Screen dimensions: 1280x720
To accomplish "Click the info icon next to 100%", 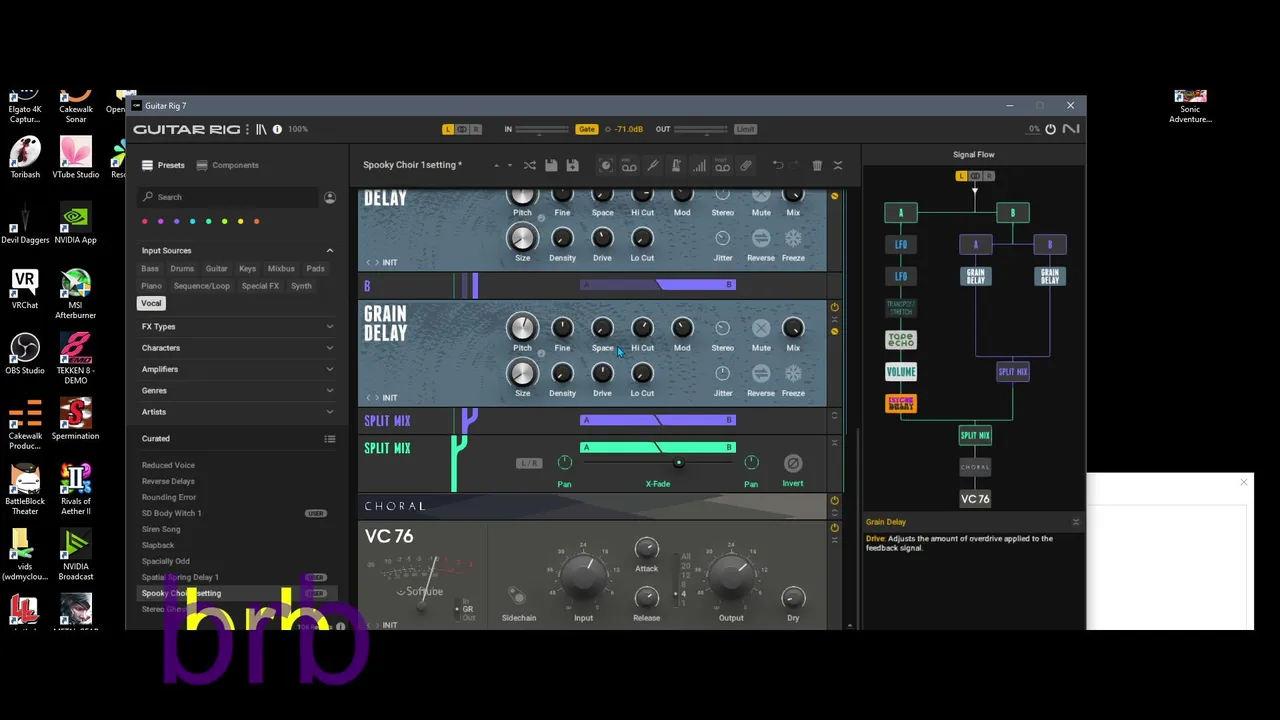I will click(x=277, y=129).
